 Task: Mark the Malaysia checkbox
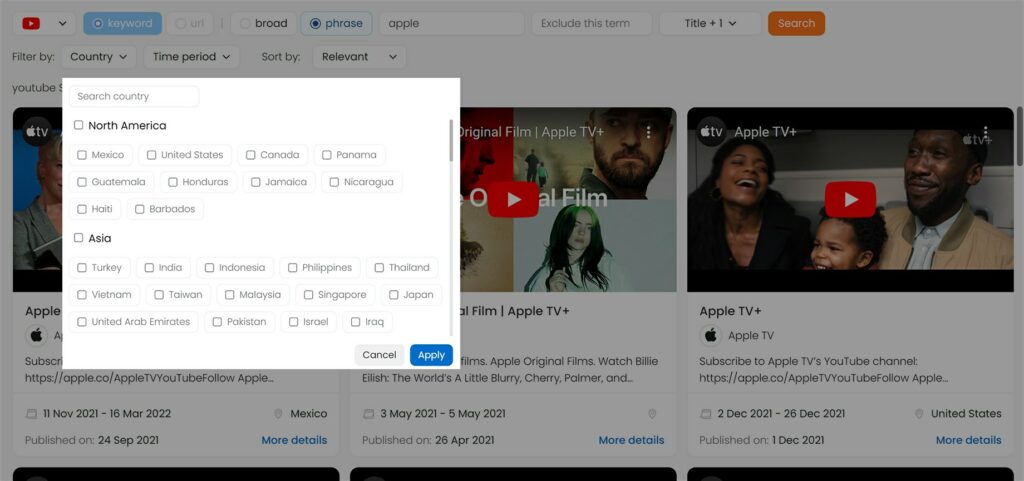[x=229, y=295]
